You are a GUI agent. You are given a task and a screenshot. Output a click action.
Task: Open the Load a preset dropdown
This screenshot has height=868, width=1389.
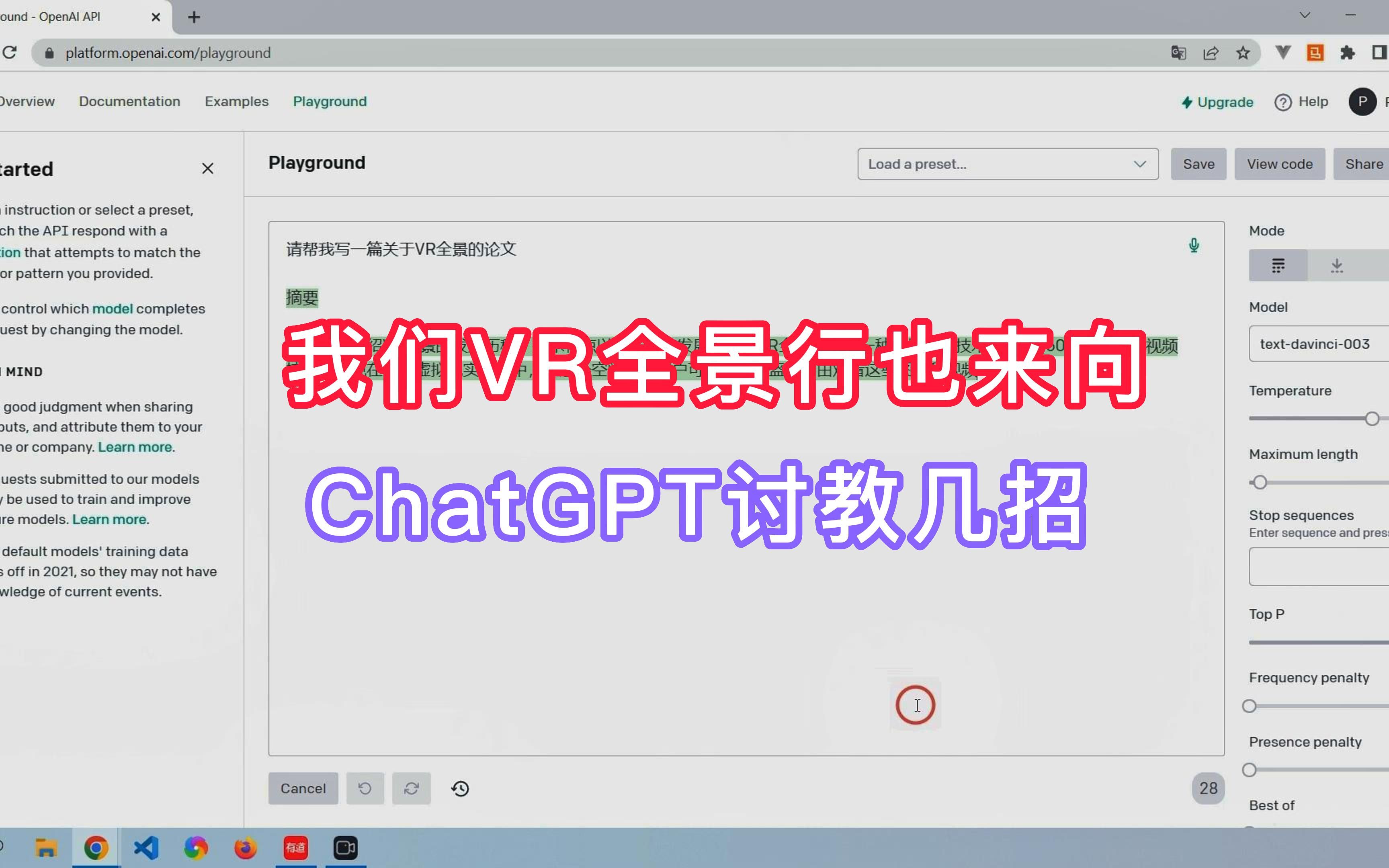pos(1008,164)
